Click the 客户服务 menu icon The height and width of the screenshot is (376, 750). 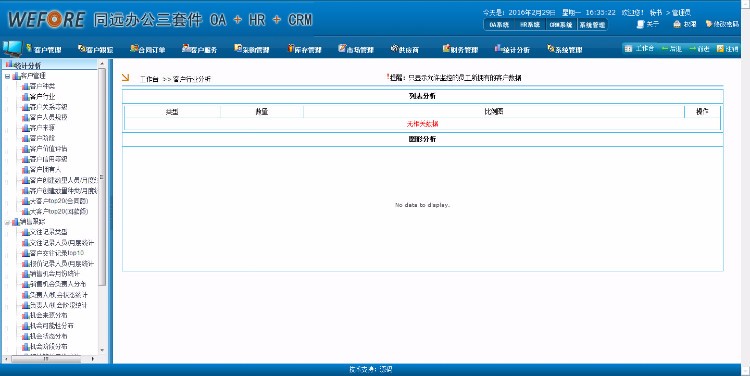[x=186, y=48]
